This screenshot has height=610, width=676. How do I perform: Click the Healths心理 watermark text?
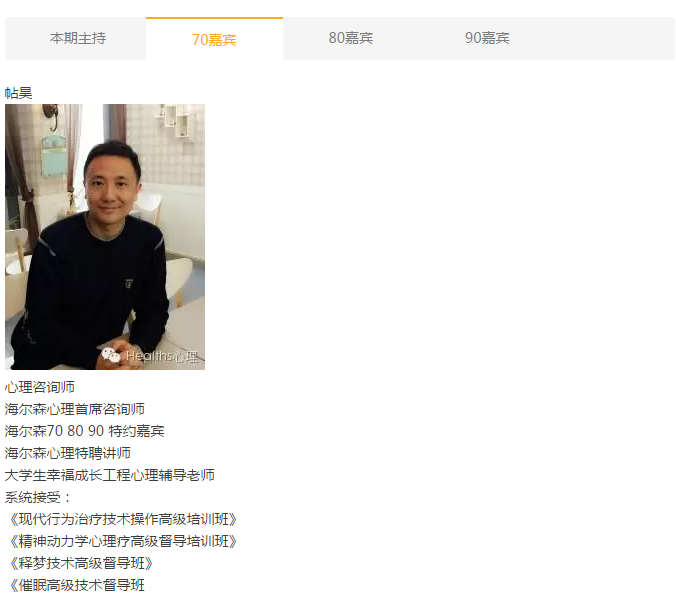pyautogui.click(x=162, y=356)
